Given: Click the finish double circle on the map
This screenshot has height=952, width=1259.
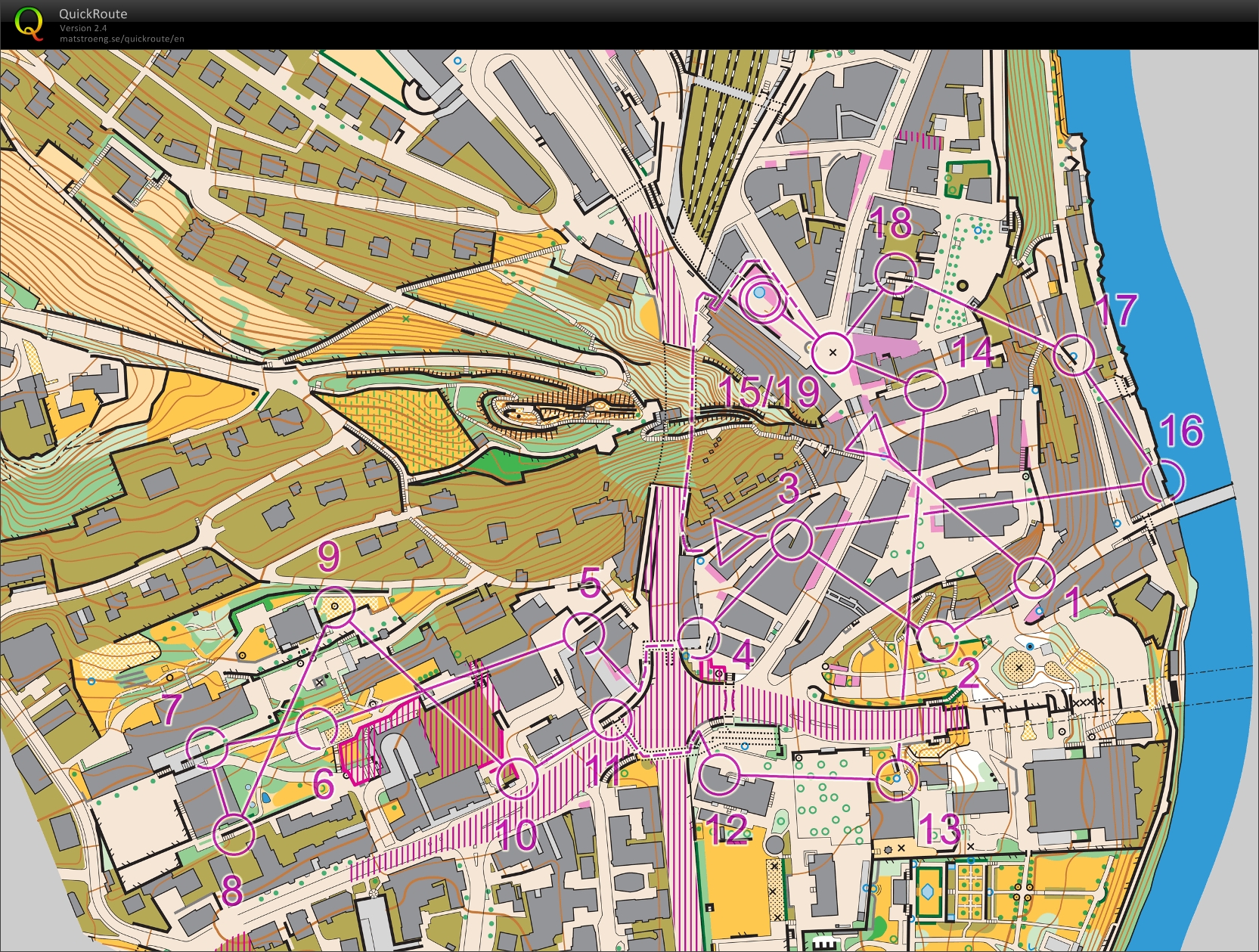Looking at the screenshot, I should [x=763, y=298].
